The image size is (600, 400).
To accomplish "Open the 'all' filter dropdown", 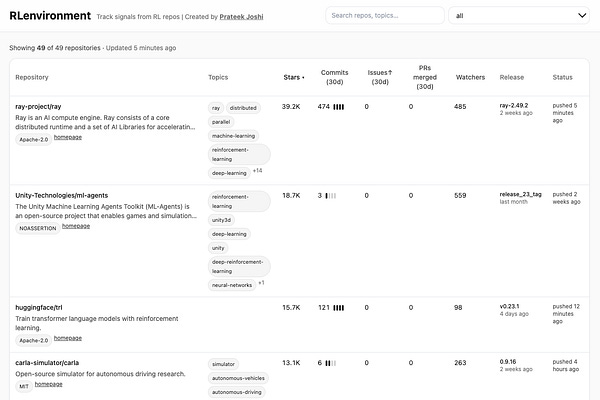I will pos(519,16).
